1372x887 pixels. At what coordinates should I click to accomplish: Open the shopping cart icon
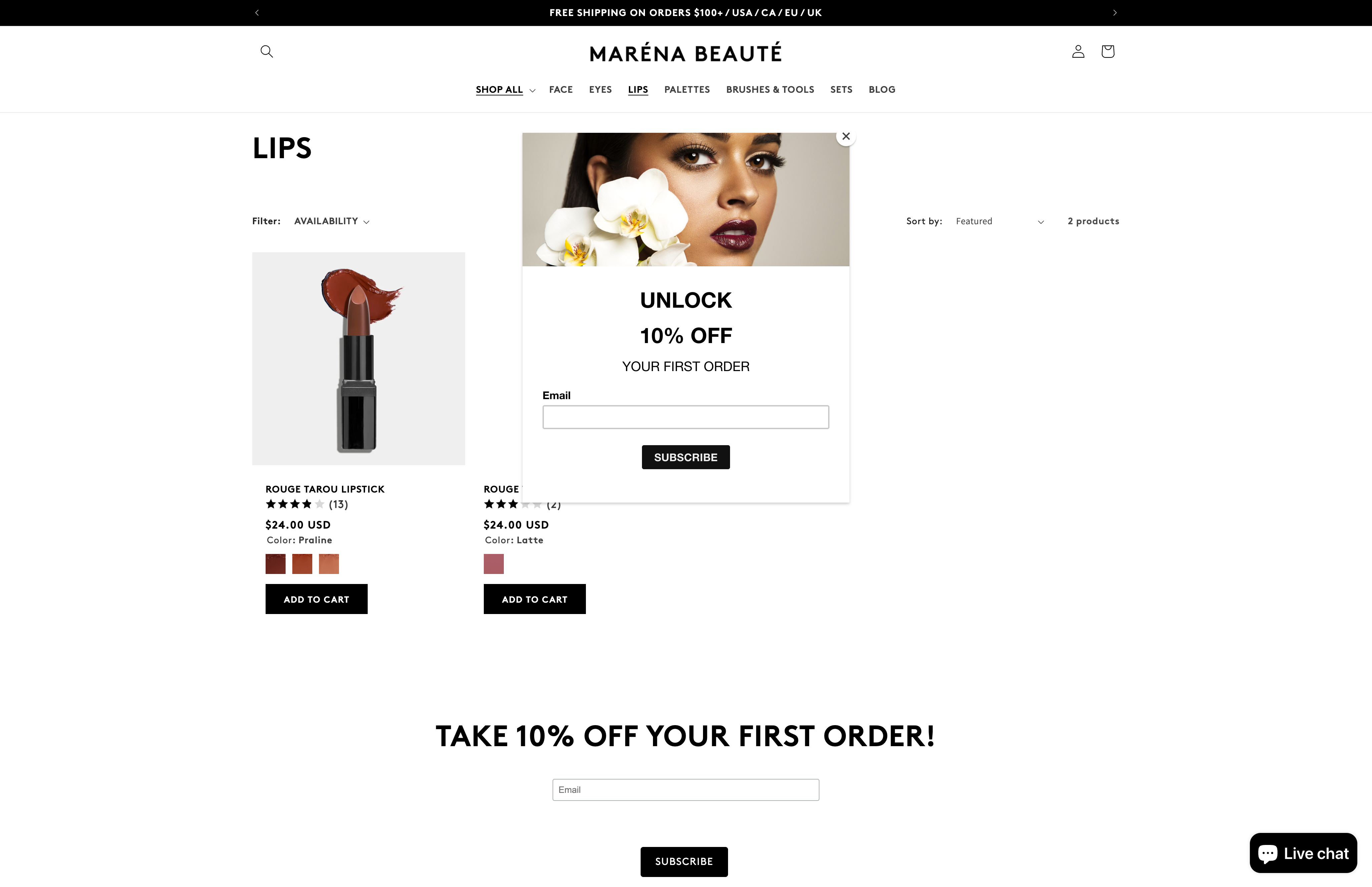1107,51
